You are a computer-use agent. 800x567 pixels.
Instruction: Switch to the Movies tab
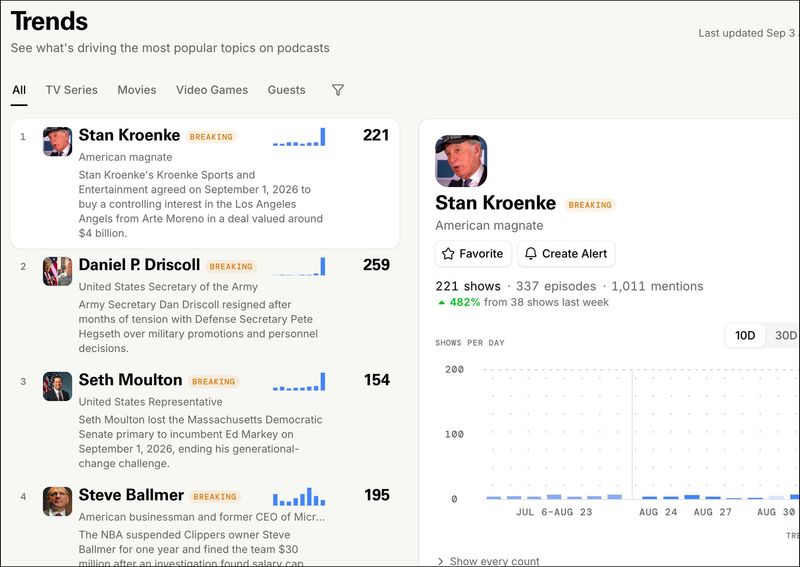137,90
